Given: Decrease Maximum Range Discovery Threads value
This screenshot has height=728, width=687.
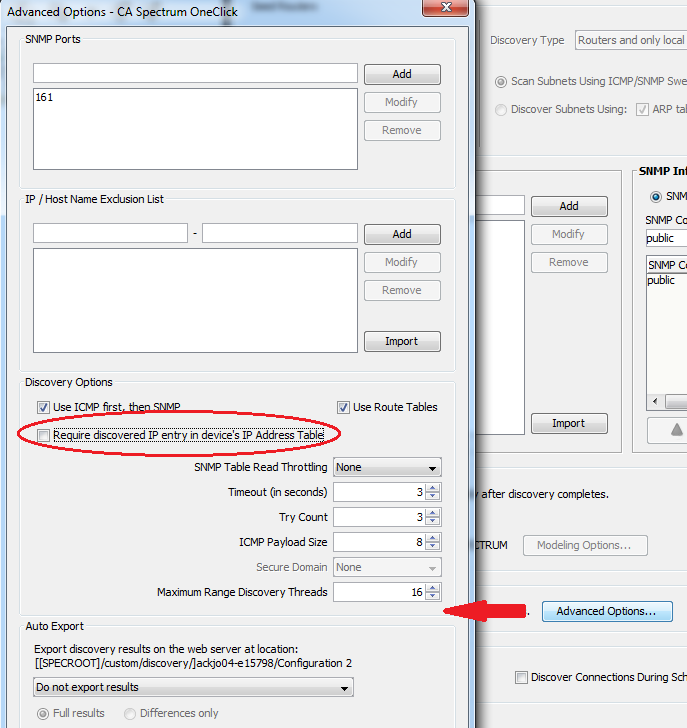Looking at the screenshot, I should click(x=433, y=596).
